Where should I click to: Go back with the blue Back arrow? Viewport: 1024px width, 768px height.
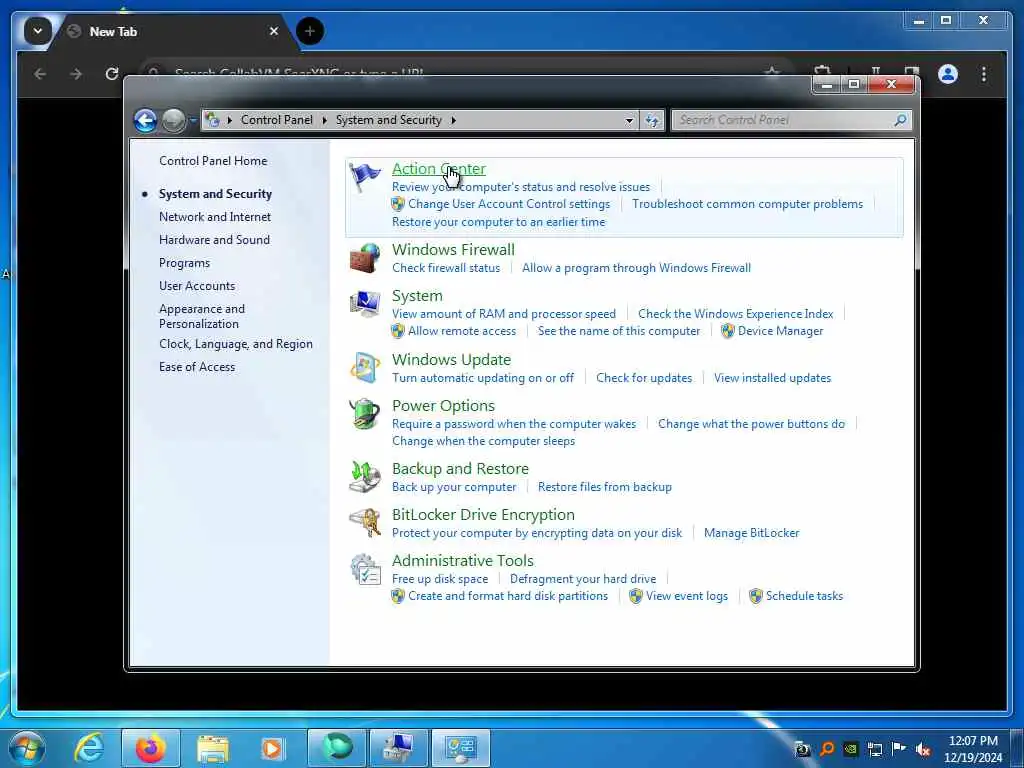pyautogui.click(x=146, y=120)
